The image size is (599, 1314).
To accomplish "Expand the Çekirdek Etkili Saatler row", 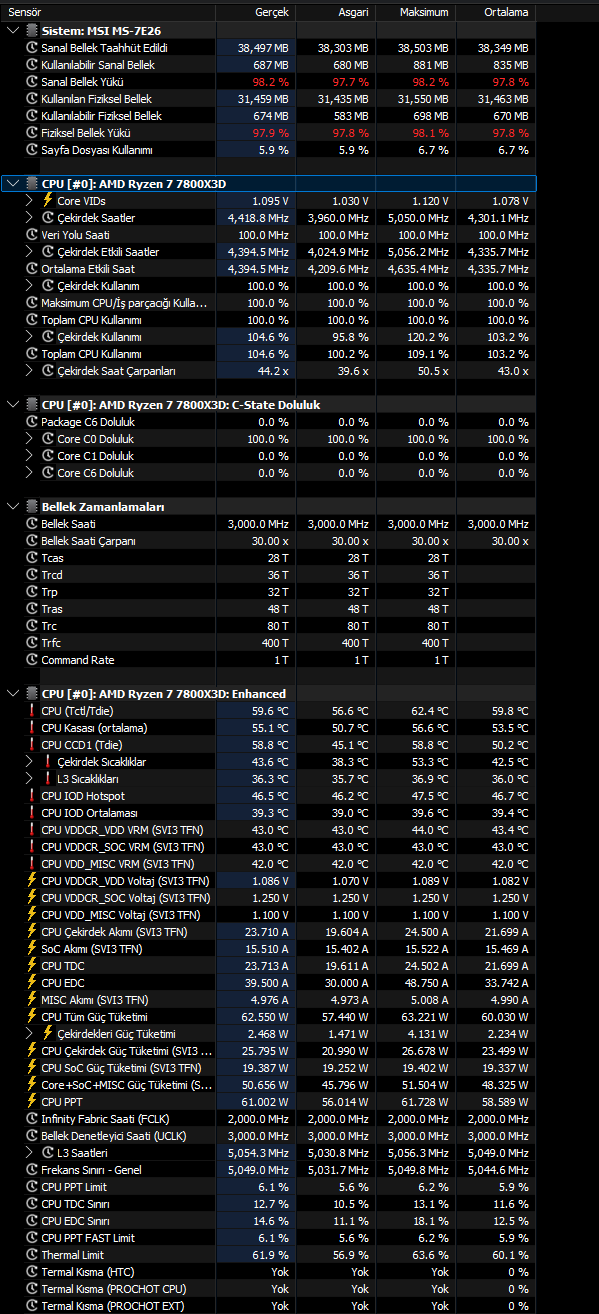I will tap(29, 252).
